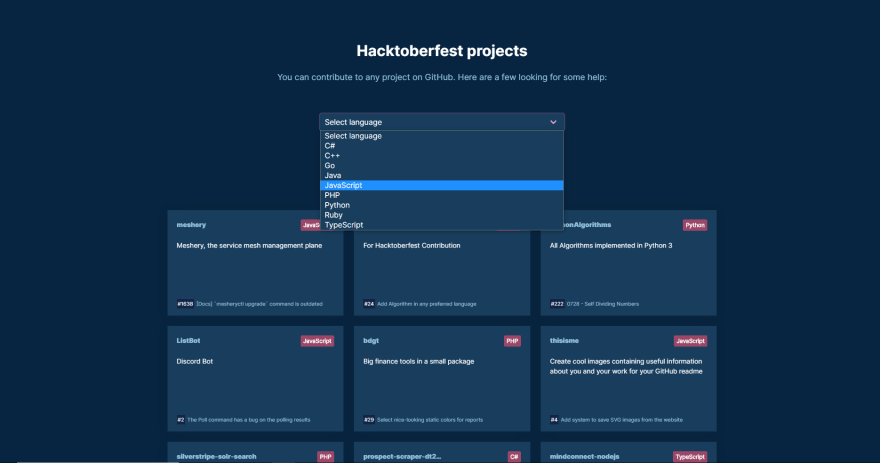Click the 'Discord Bot' description
Viewport: 880px width, 463px height.
195,361
